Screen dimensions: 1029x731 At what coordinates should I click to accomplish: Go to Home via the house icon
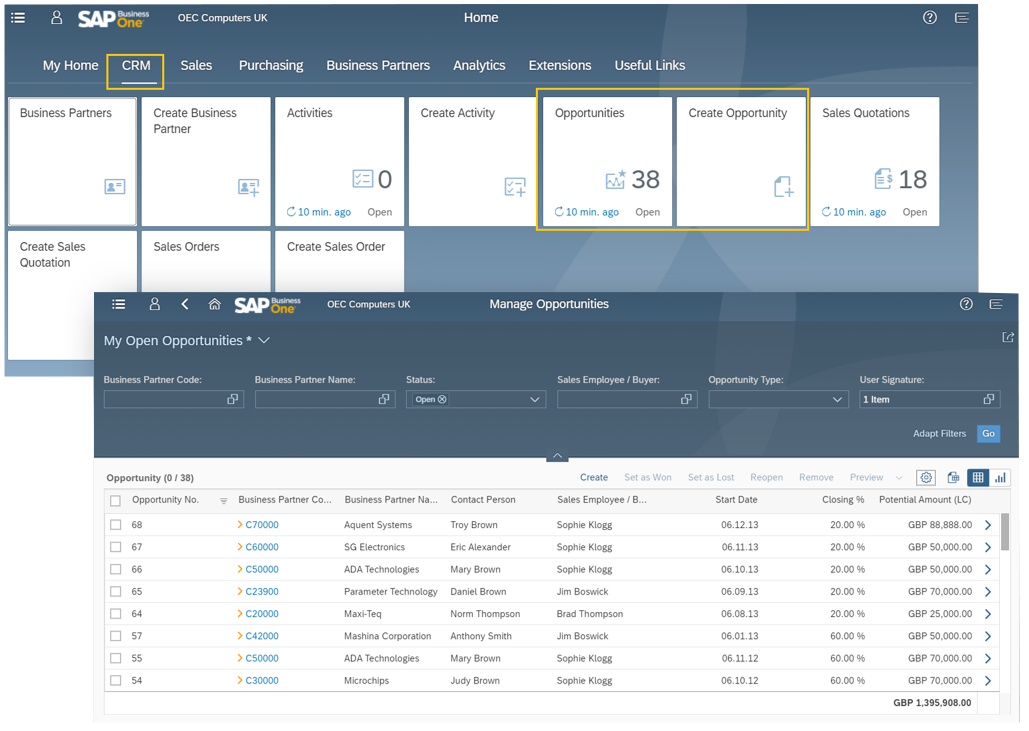[x=215, y=304]
